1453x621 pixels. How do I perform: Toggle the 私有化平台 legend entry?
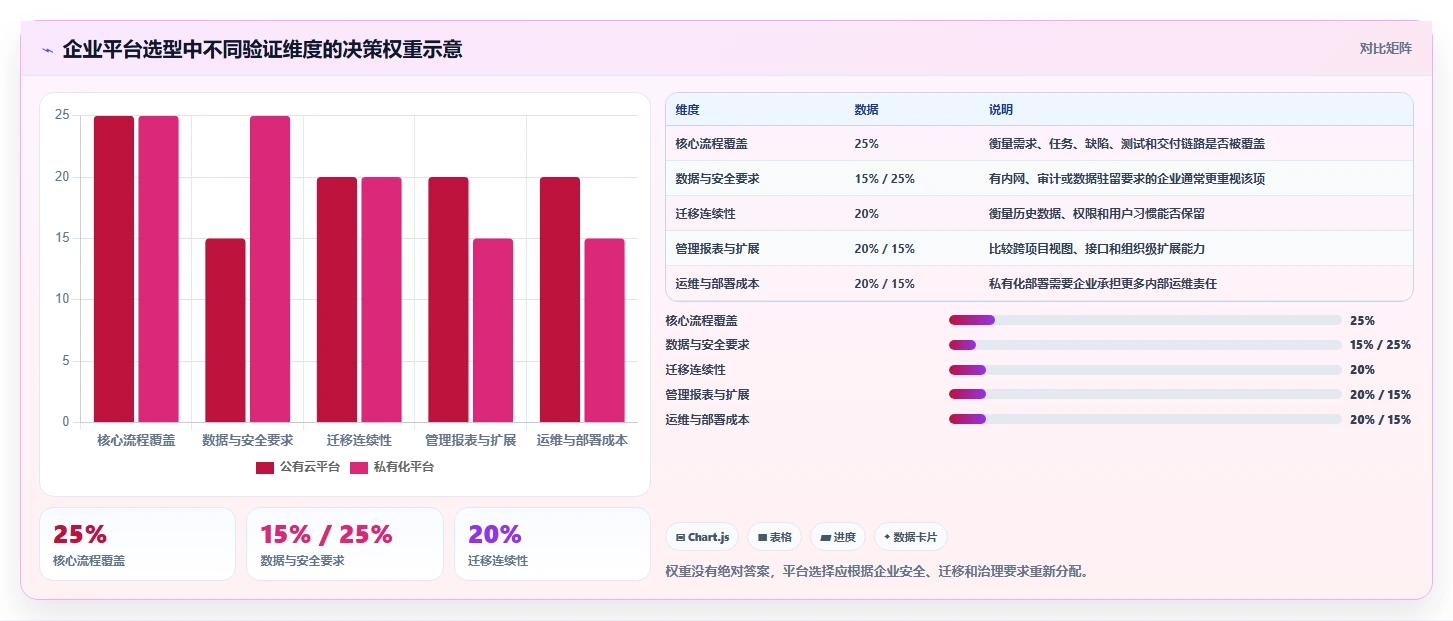(392, 467)
